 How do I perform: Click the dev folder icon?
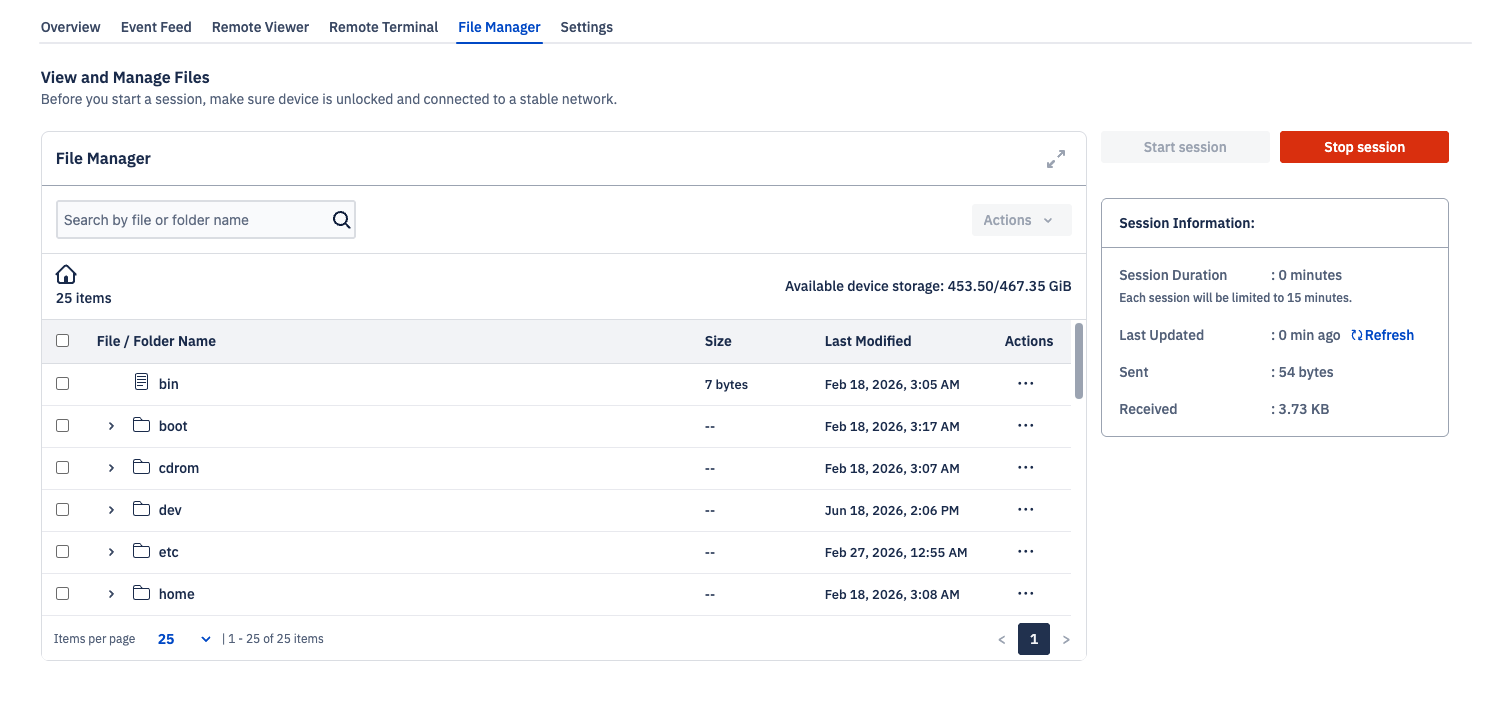tap(141, 509)
